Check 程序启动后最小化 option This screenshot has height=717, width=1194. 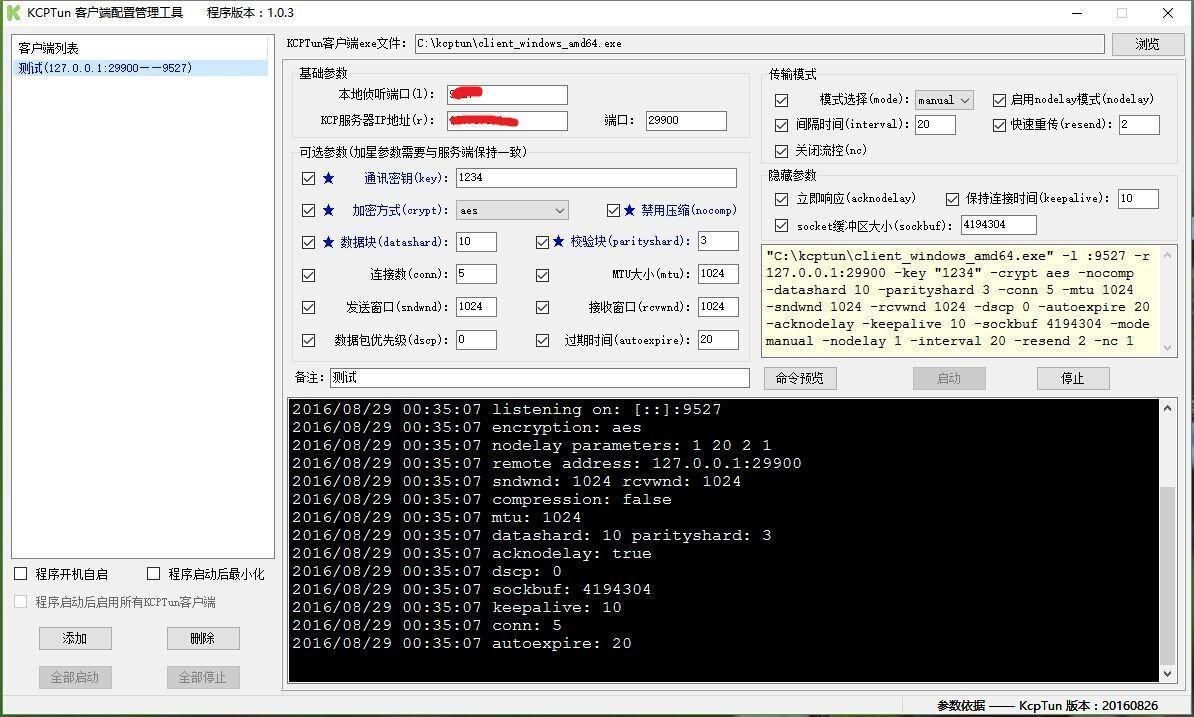[x=154, y=573]
